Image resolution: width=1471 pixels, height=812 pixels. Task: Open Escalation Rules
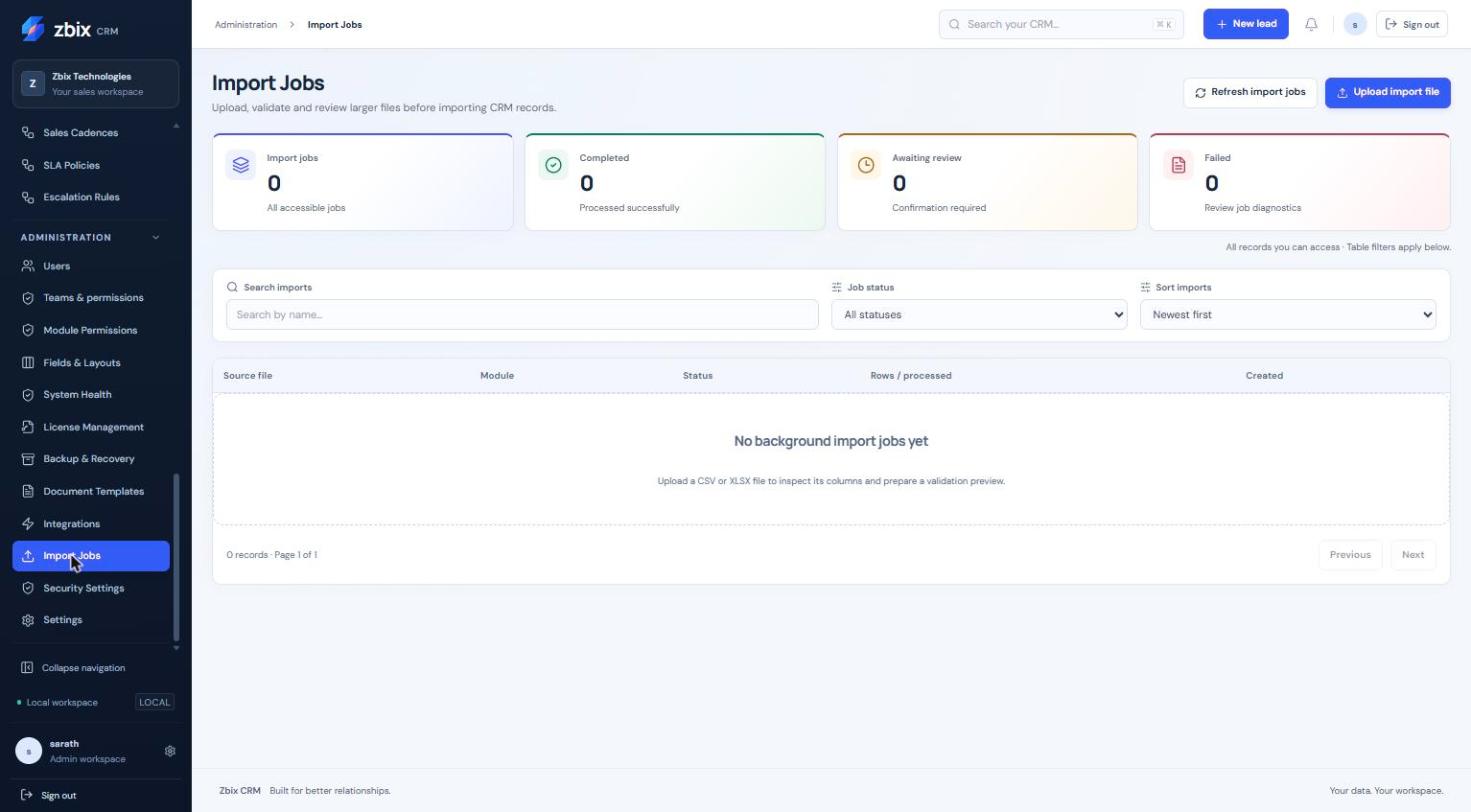click(x=91, y=197)
